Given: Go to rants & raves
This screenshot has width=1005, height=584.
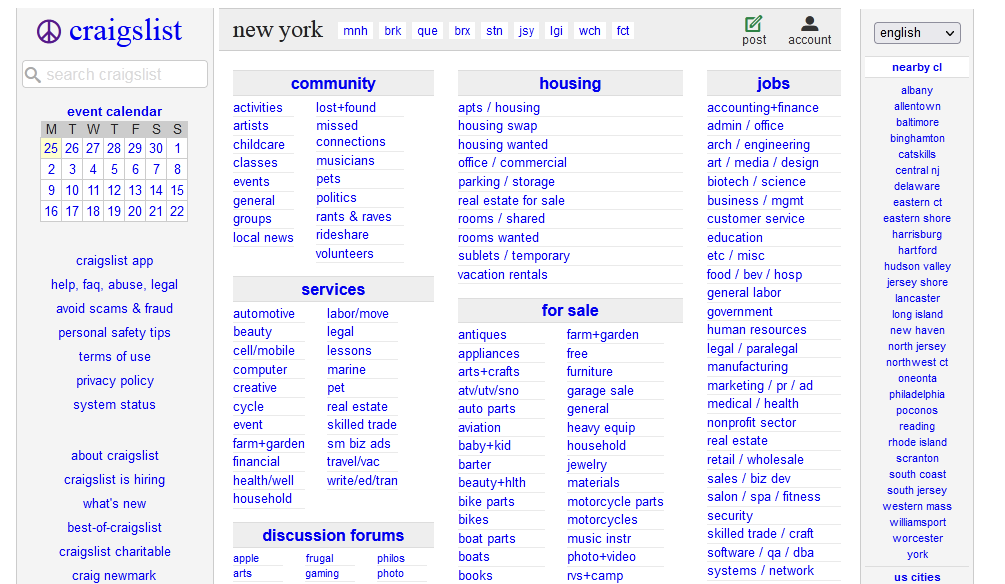Looking at the screenshot, I should point(354,217).
